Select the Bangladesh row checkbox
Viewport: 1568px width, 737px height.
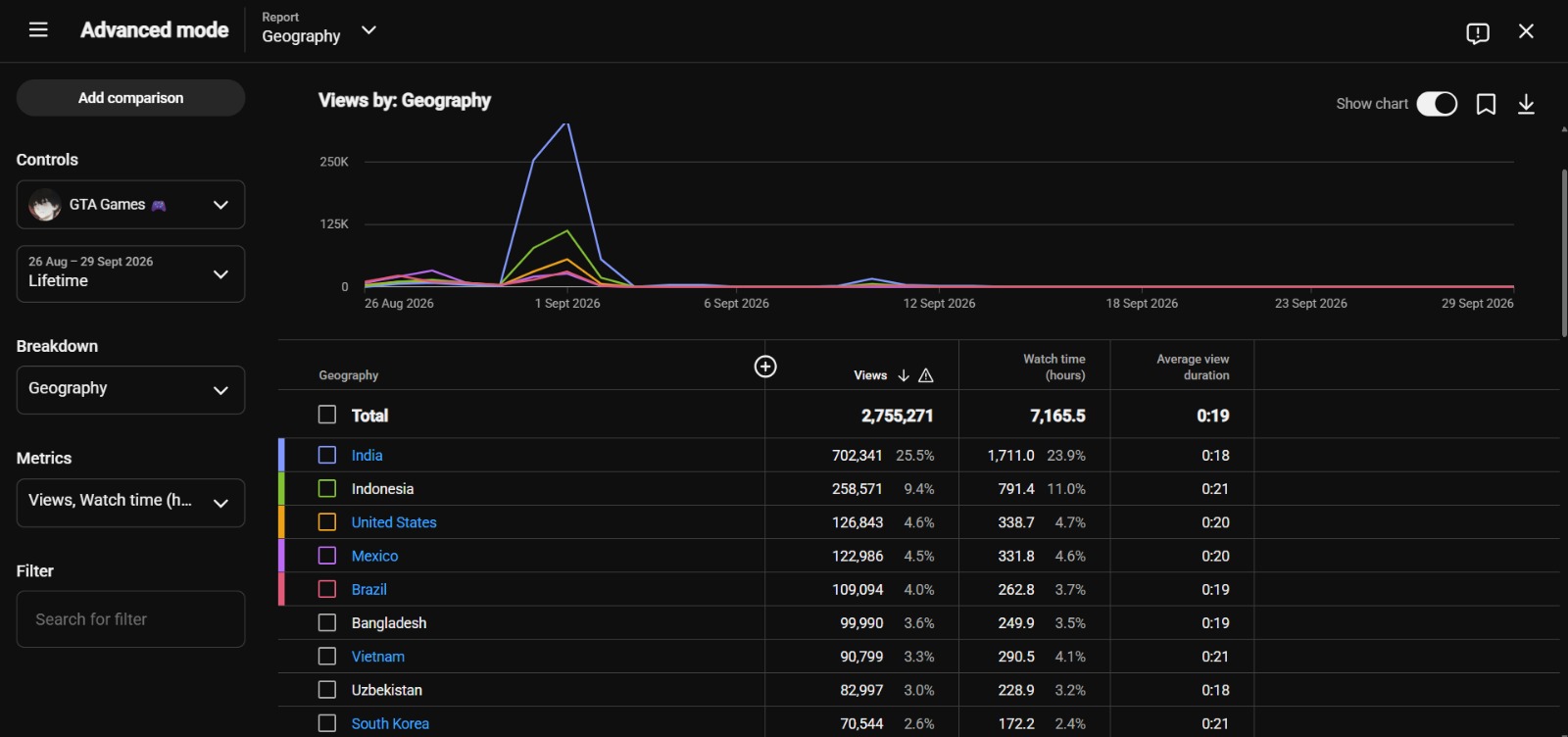tap(327, 622)
